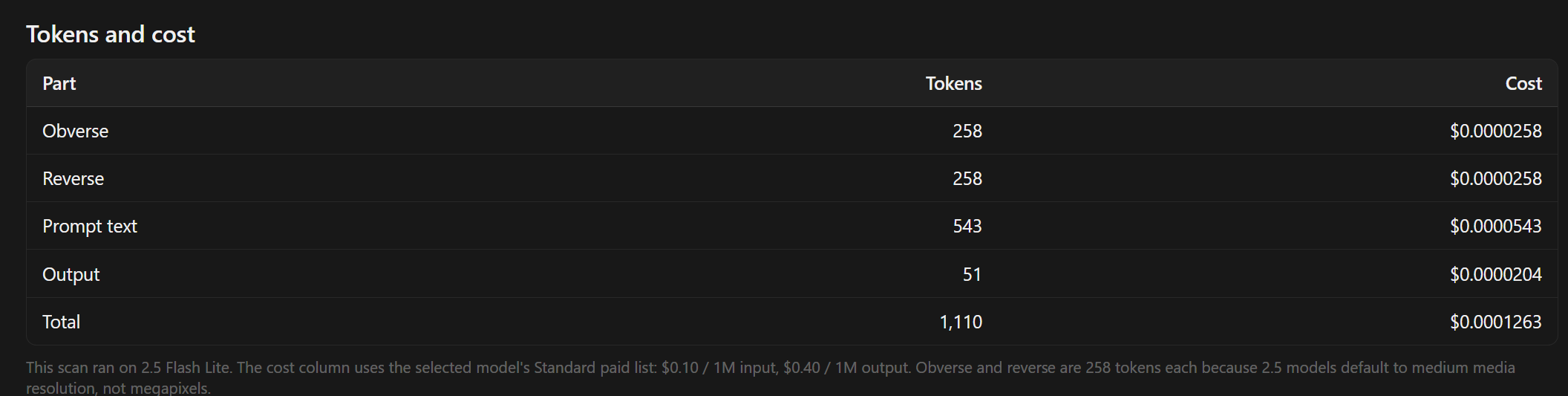
Task: Click the Prompt text token count 543
Action: pos(967,226)
